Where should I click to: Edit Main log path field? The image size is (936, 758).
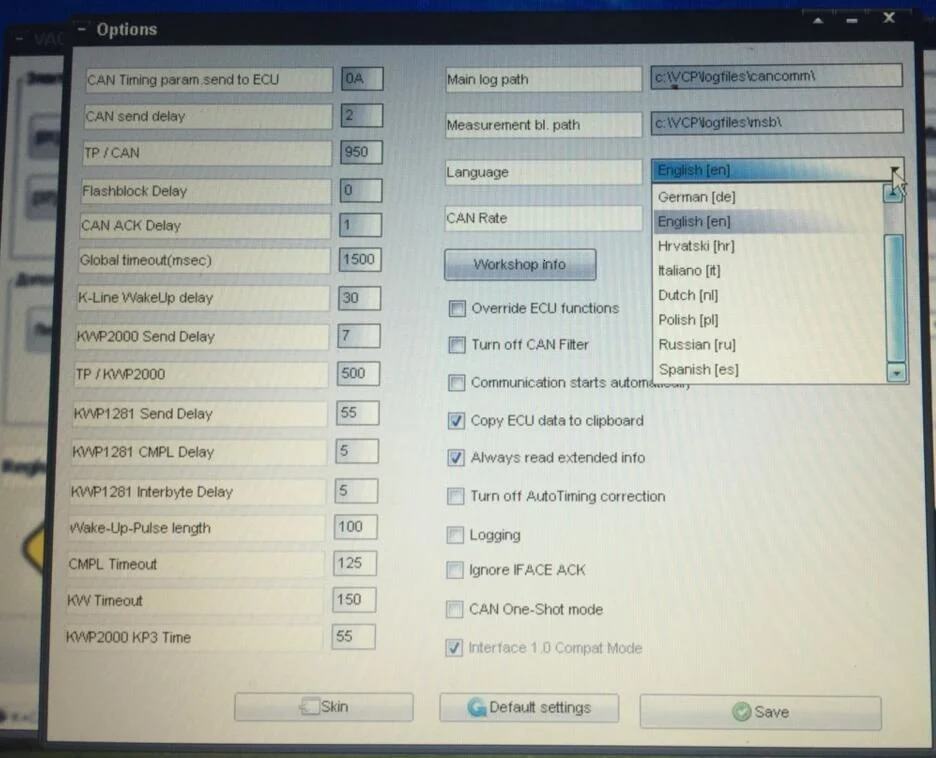click(777, 76)
